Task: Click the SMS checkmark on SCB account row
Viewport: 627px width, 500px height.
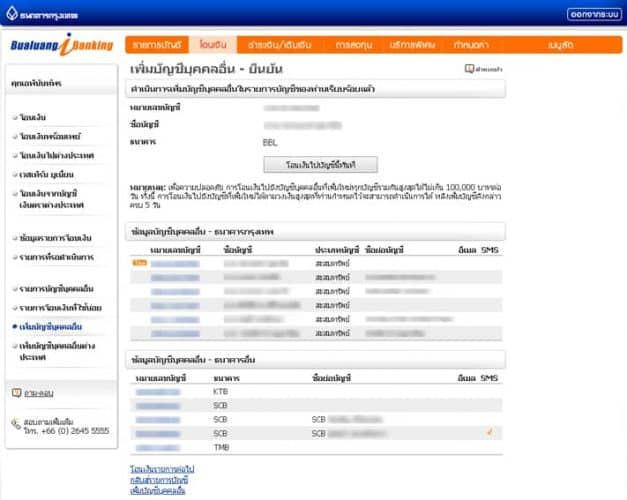Action: coord(488,433)
